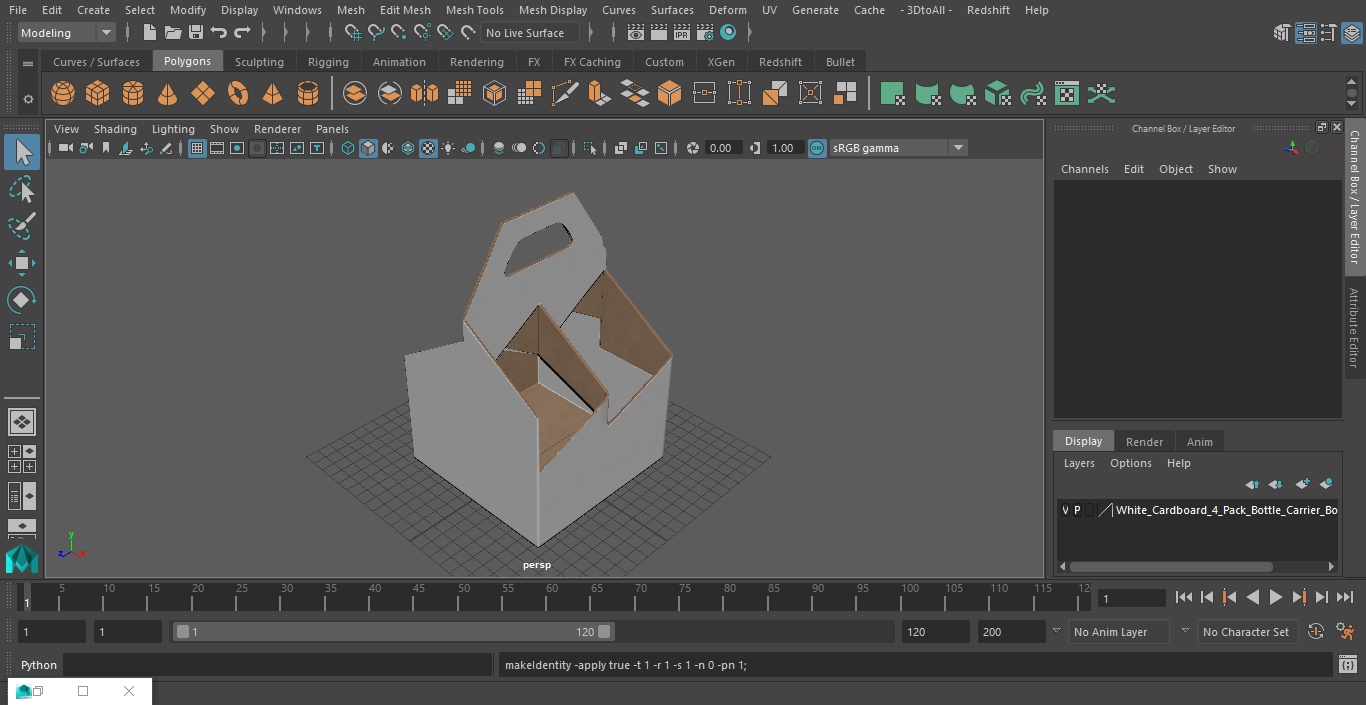Step back one frame button

click(x=1206, y=597)
